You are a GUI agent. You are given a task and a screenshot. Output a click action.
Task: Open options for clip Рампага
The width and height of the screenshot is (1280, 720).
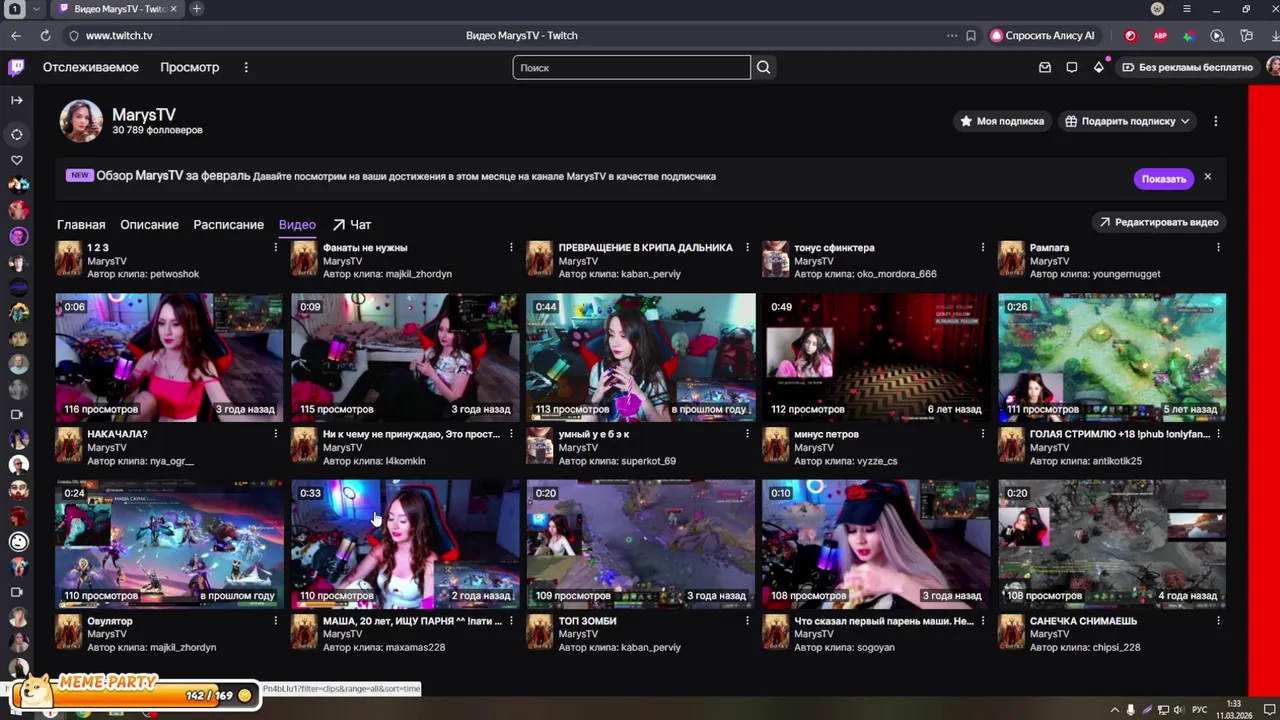coord(1218,248)
